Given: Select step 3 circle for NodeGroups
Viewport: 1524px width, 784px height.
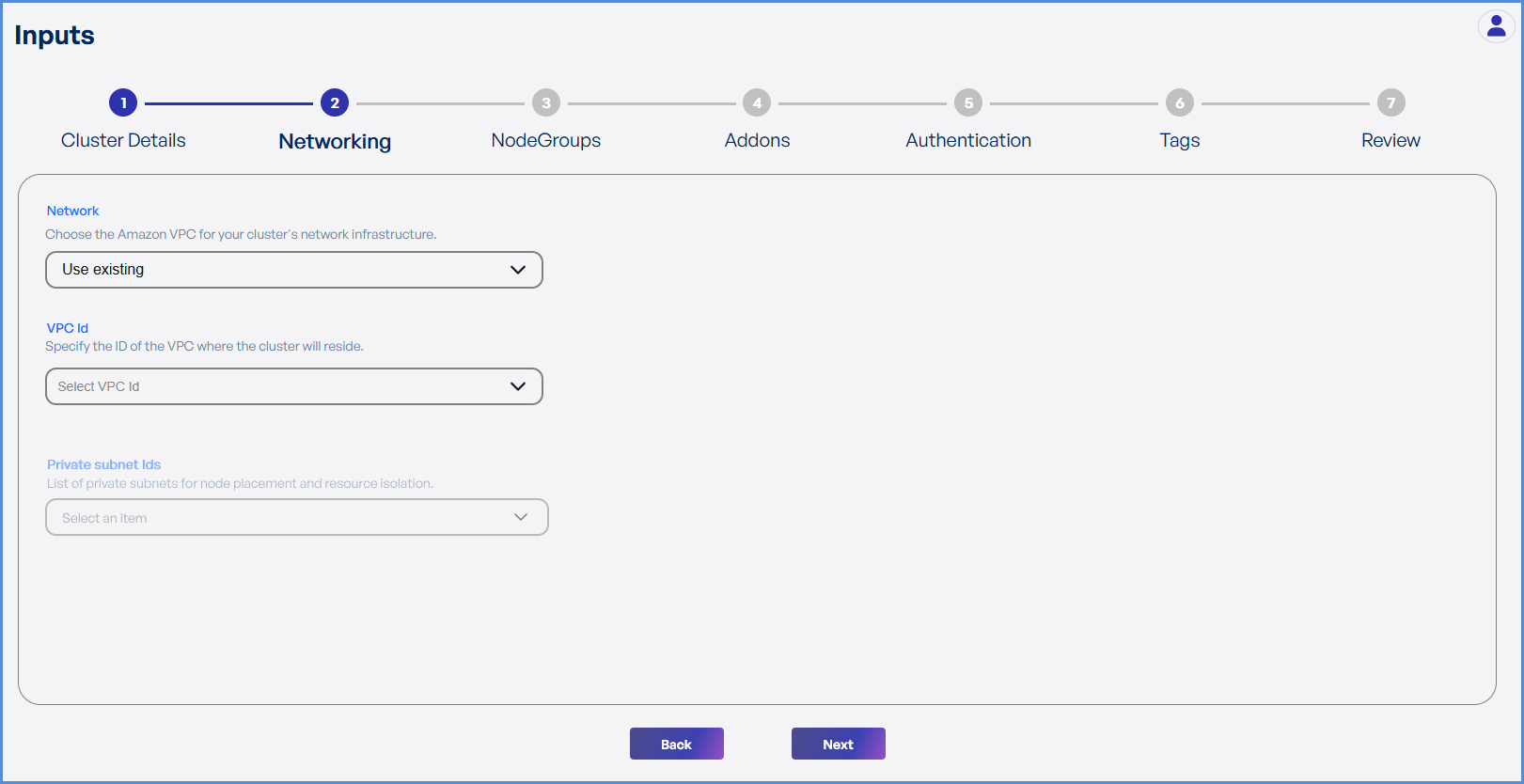Looking at the screenshot, I should click(546, 102).
